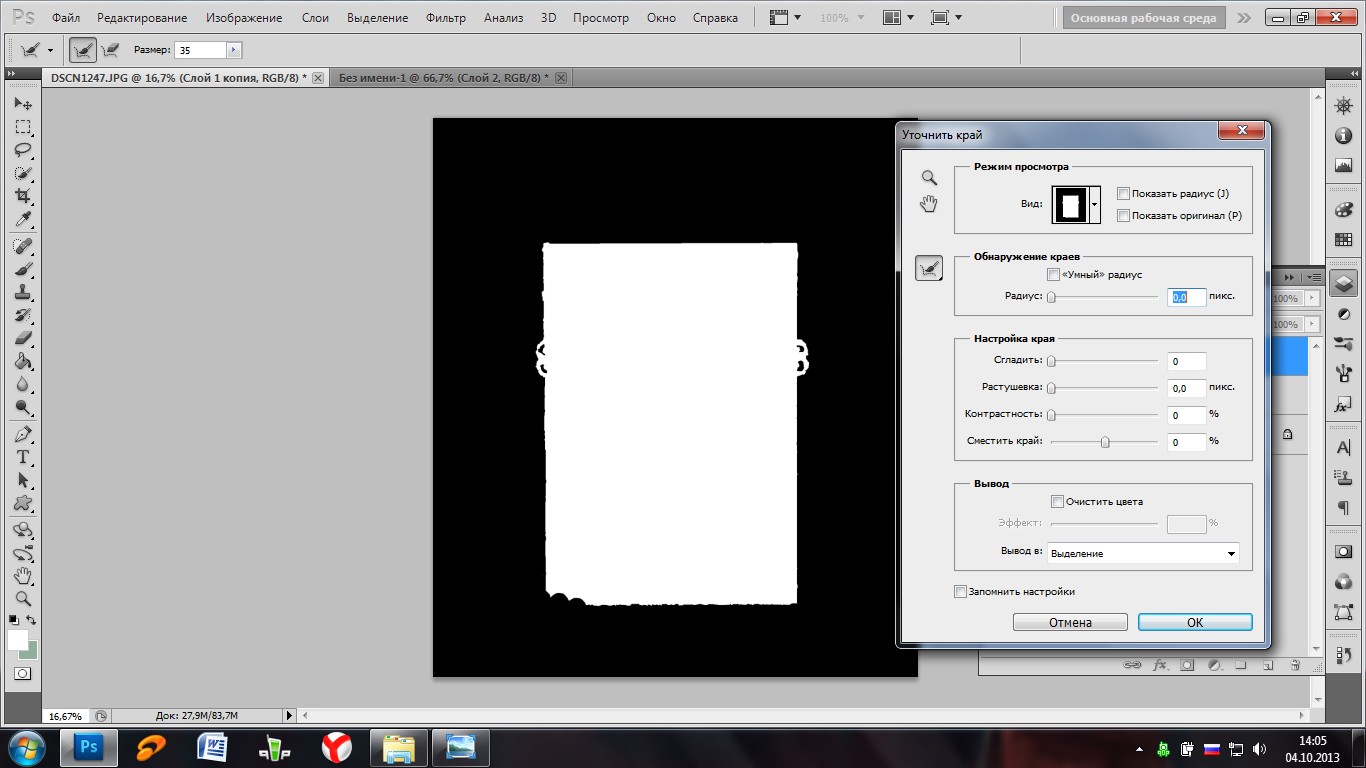Open the Layers panel icon
Viewport: 1366px width, 768px height.
tap(1343, 284)
